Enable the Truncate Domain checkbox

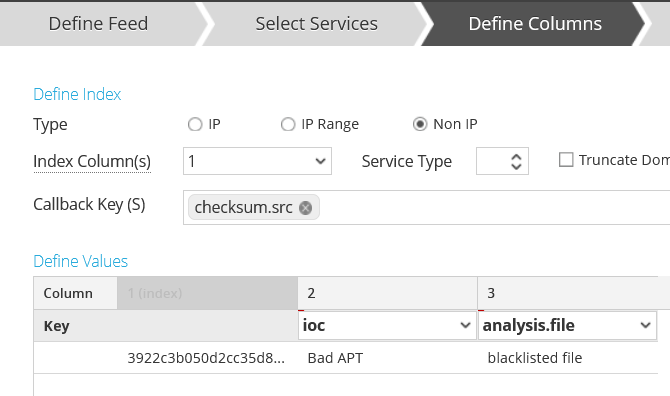pyautogui.click(x=566, y=160)
